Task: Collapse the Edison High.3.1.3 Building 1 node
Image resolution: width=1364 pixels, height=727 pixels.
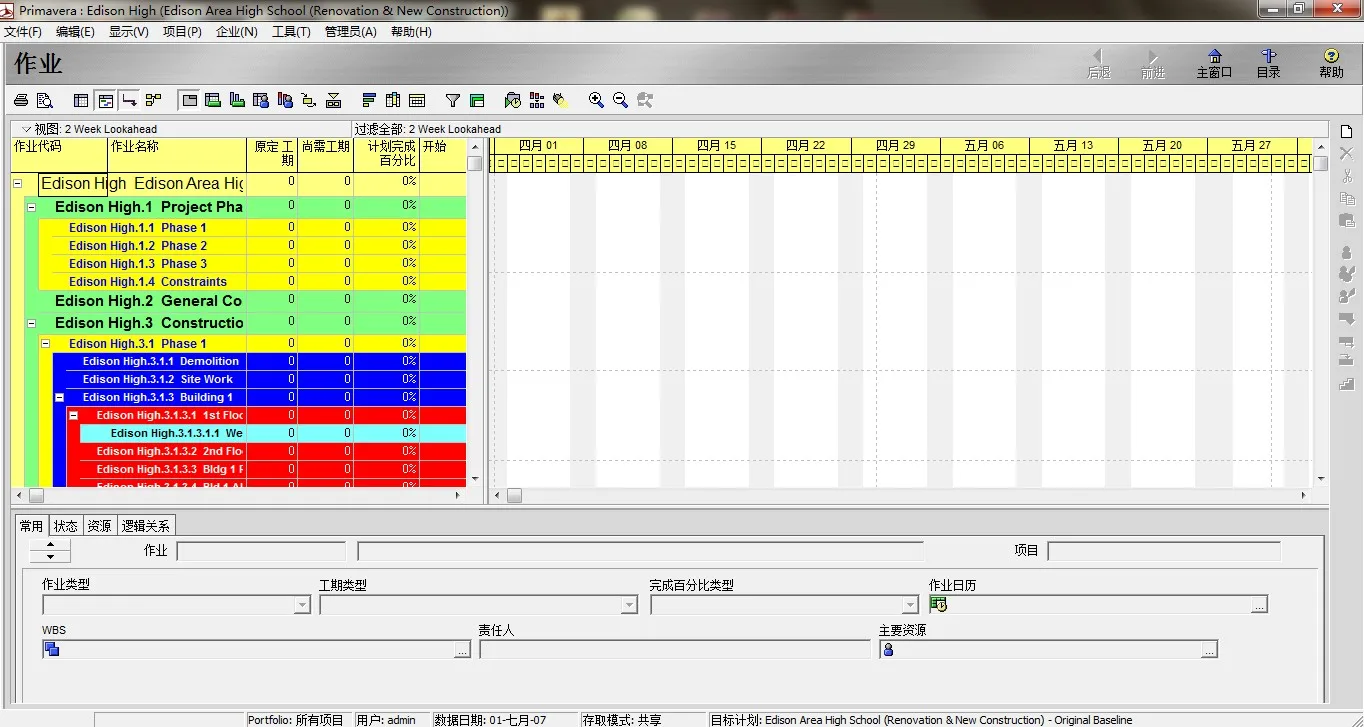Action: 59,397
